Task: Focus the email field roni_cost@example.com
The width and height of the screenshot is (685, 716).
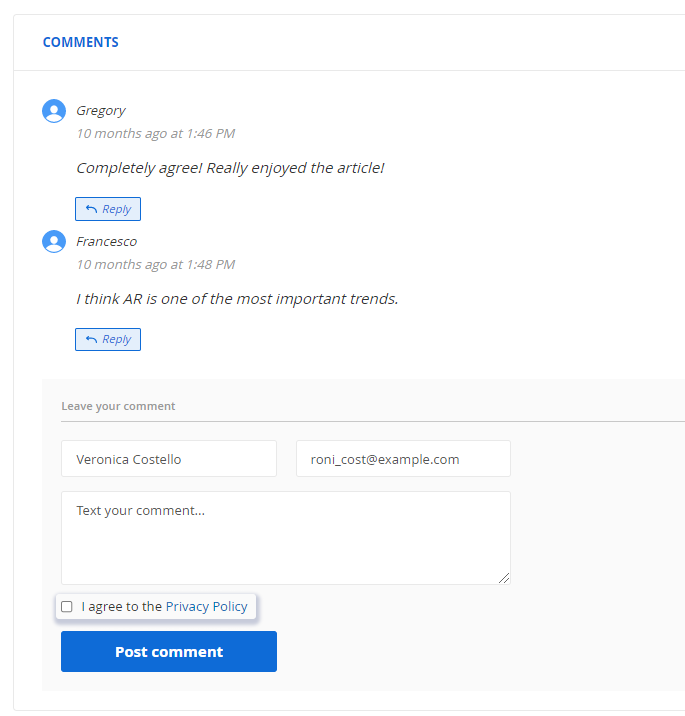Action: pyautogui.click(x=403, y=459)
